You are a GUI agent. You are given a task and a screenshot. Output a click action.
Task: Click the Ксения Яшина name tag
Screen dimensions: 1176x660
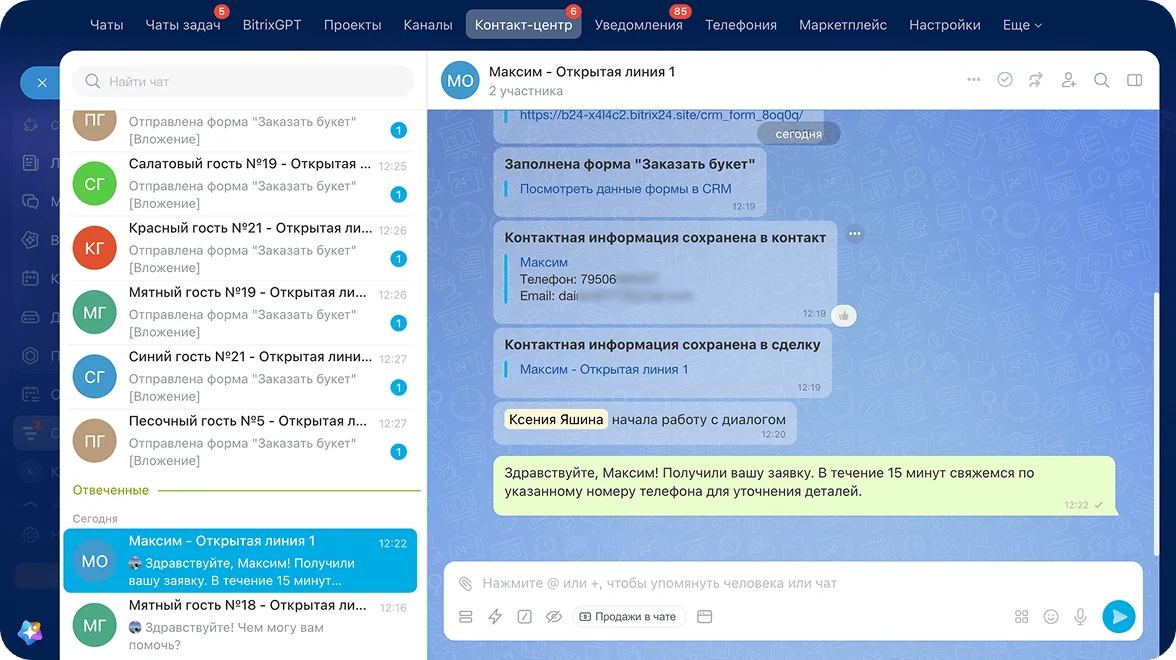coord(556,420)
